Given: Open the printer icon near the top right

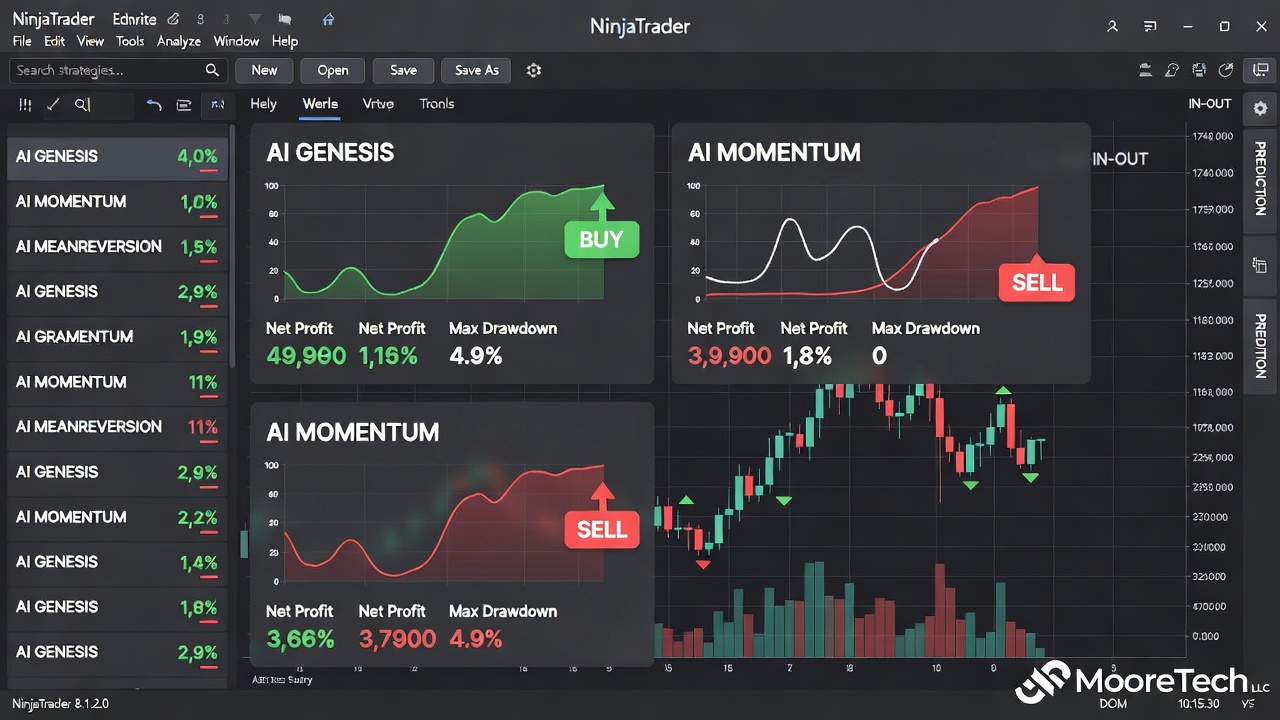Looking at the screenshot, I should (1199, 70).
